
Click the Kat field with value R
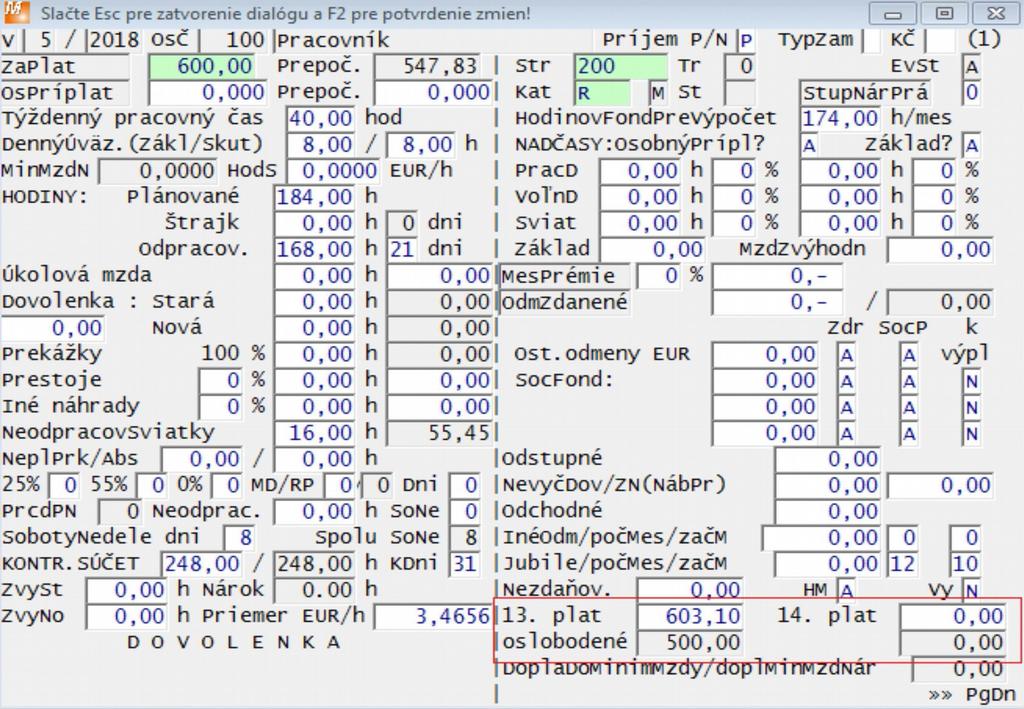(x=603, y=93)
